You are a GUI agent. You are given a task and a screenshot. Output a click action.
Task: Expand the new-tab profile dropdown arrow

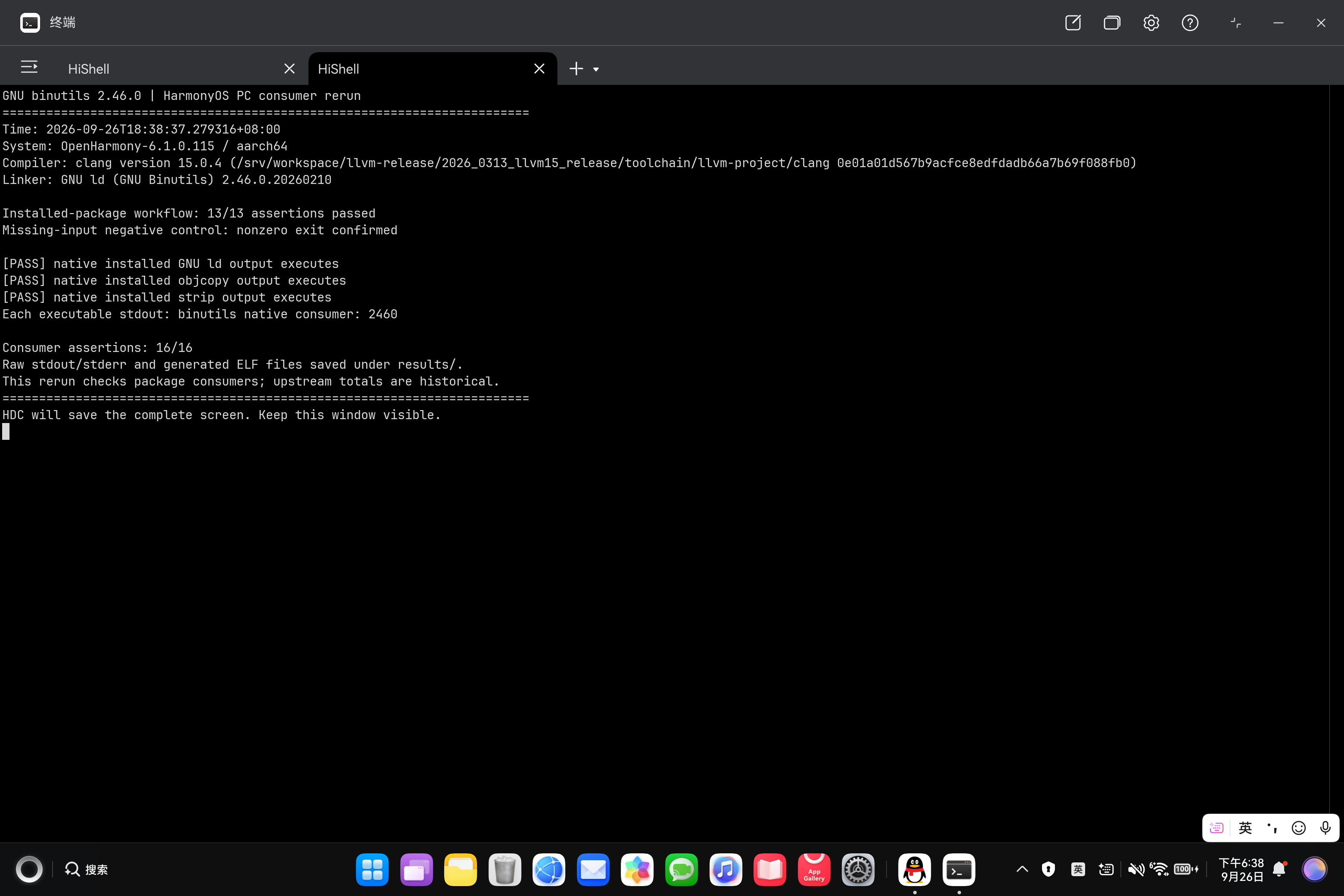coord(596,70)
